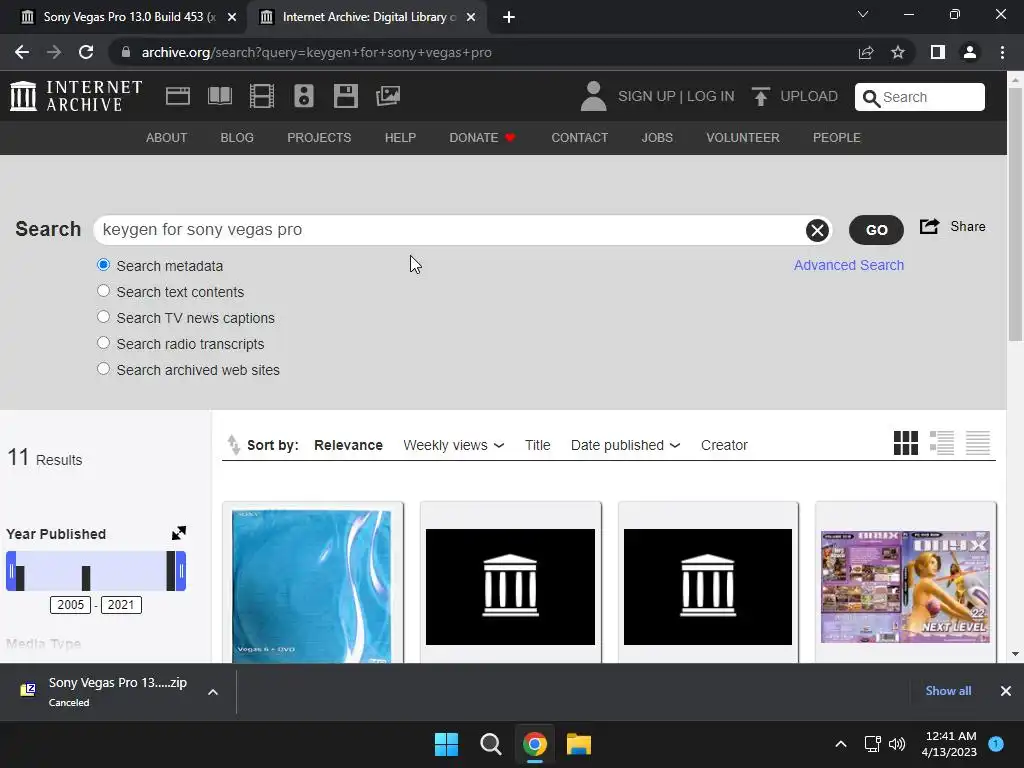This screenshot has width=1024, height=768.
Task: Open Chrome profile icon
Action: point(970,52)
